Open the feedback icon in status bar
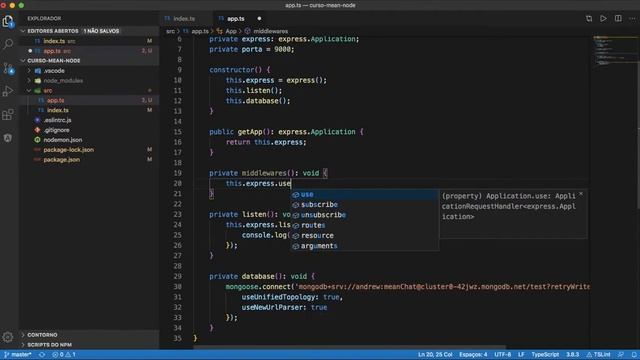The image size is (640, 360). point(621,355)
